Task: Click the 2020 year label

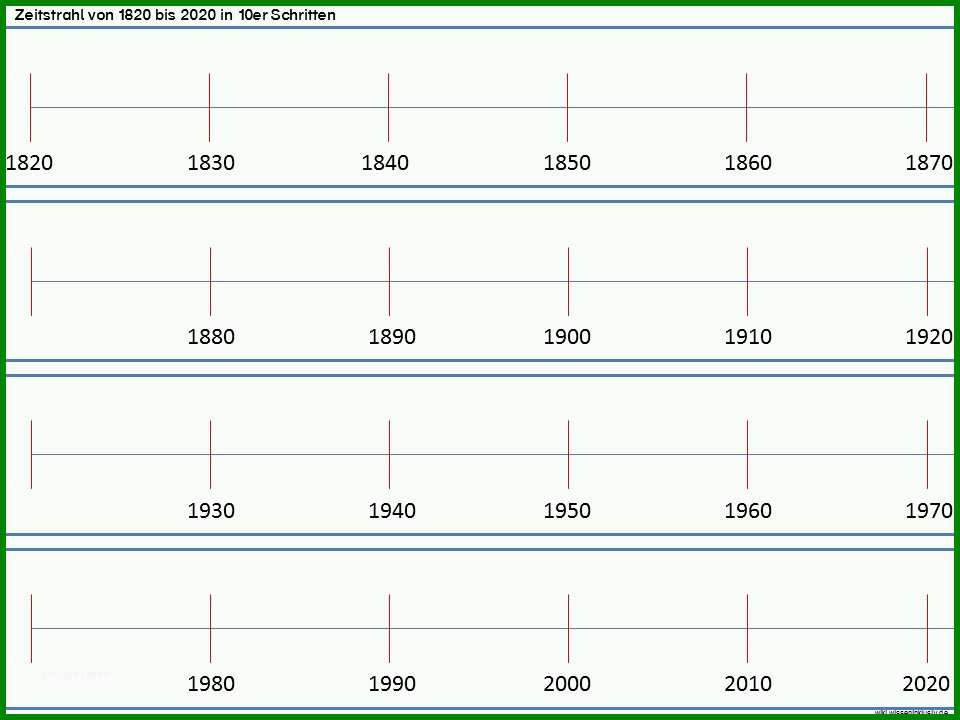Action: 926,684
